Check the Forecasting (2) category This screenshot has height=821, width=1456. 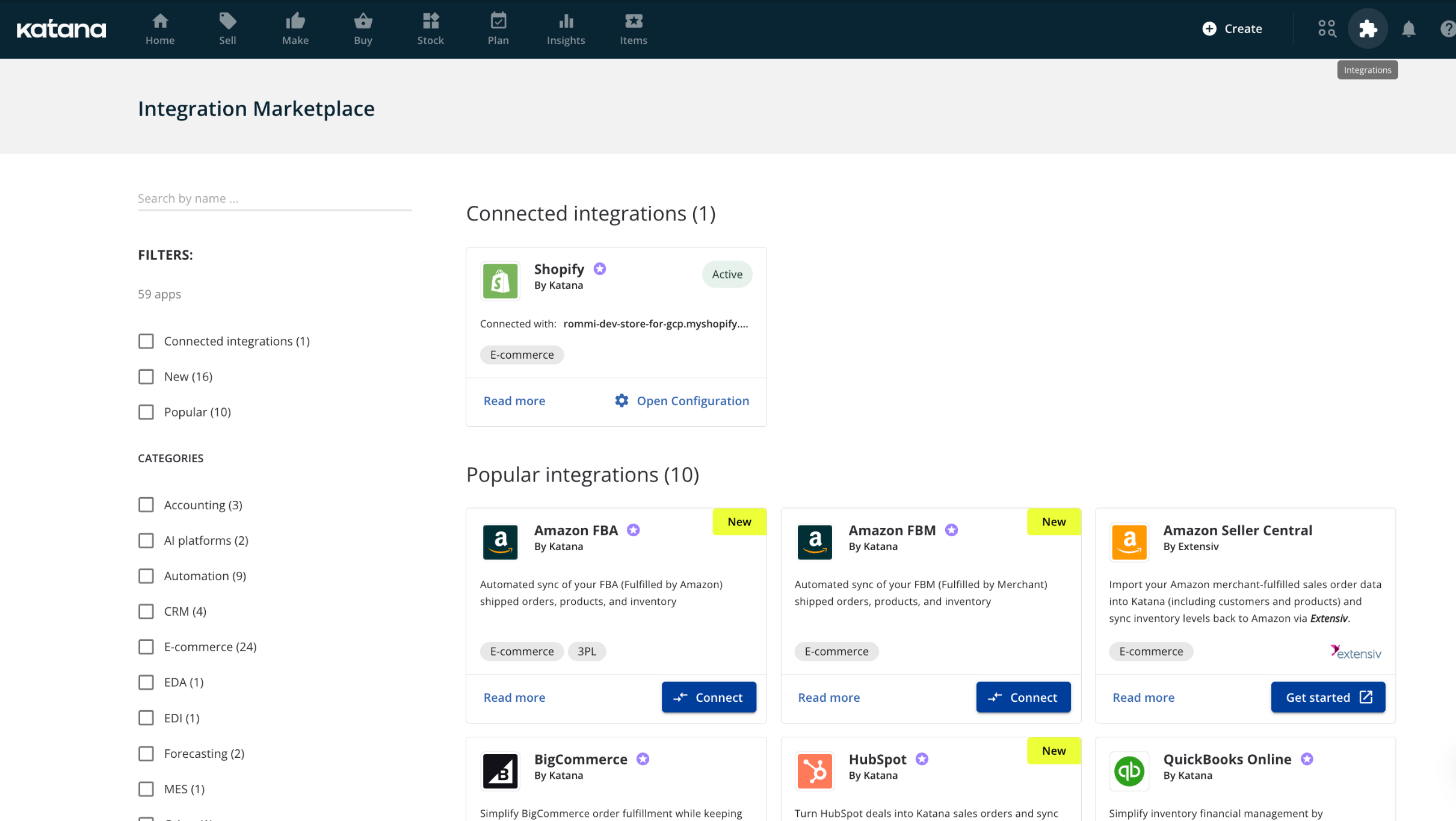pos(146,754)
